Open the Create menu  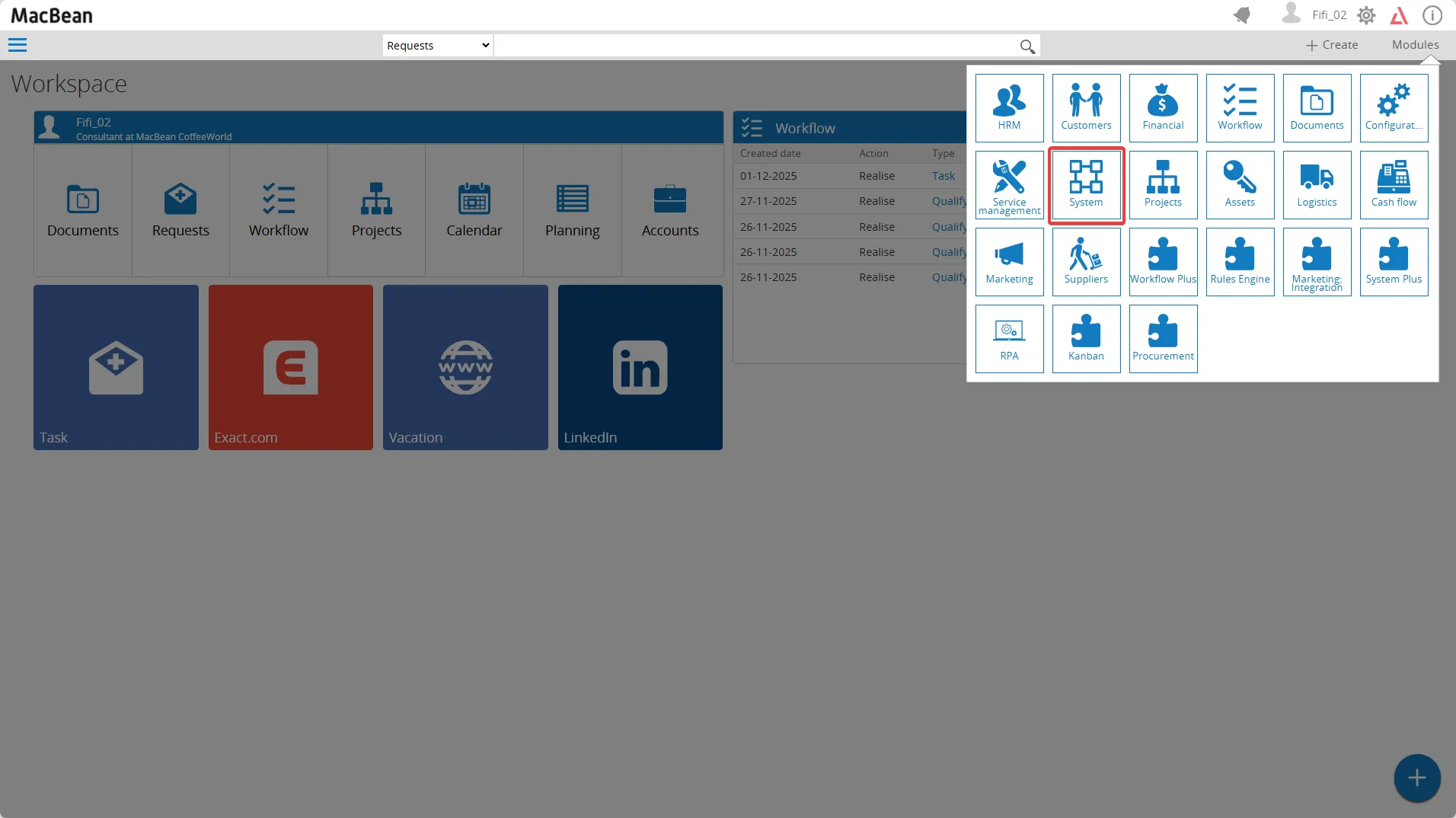click(1332, 45)
